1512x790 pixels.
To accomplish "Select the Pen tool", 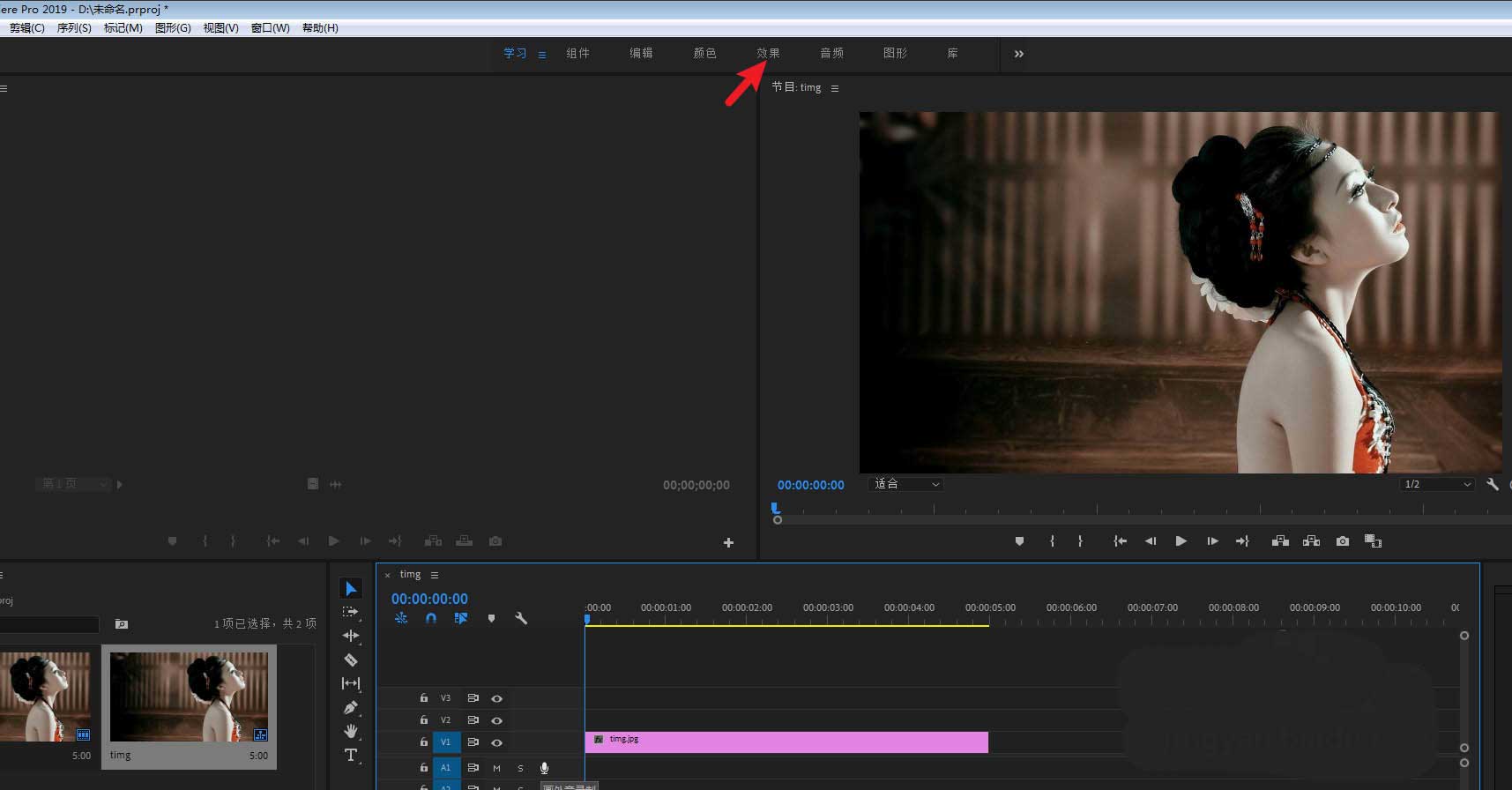I will pos(351,707).
